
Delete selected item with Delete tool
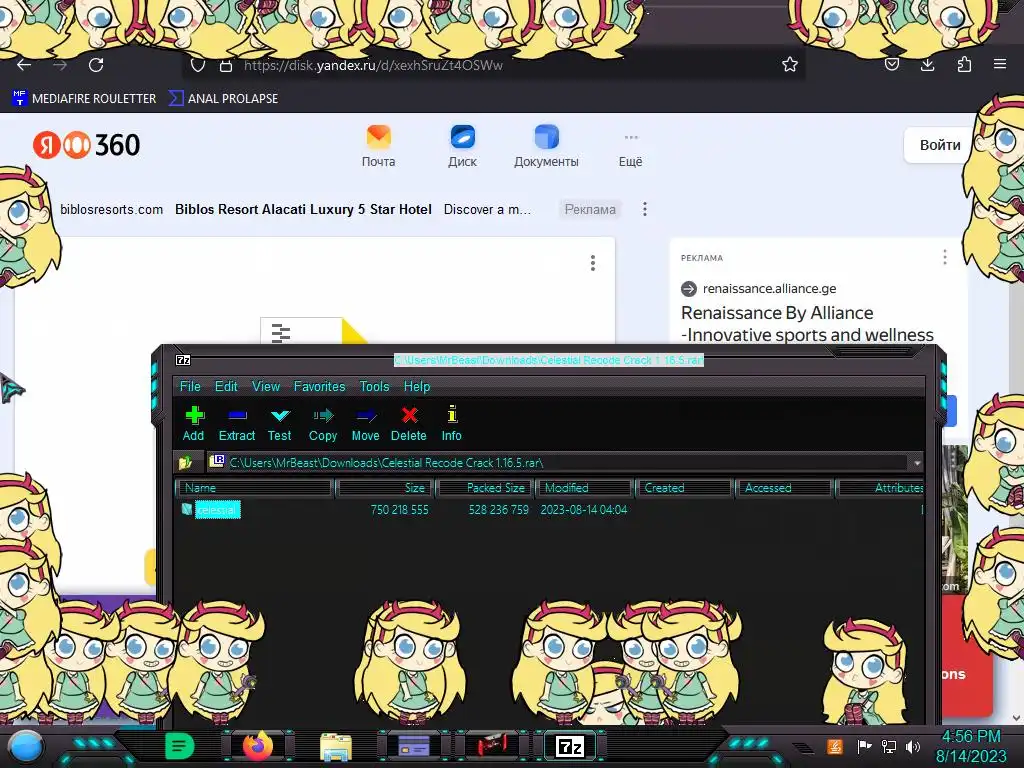point(409,424)
